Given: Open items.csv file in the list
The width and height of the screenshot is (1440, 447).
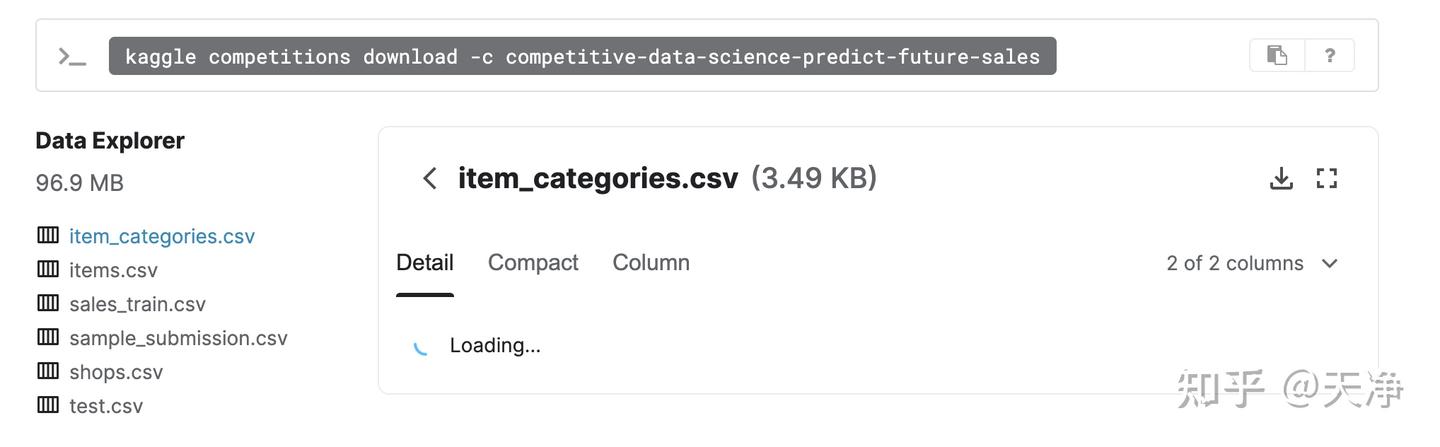Looking at the screenshot, I should [x=113, y=270].
